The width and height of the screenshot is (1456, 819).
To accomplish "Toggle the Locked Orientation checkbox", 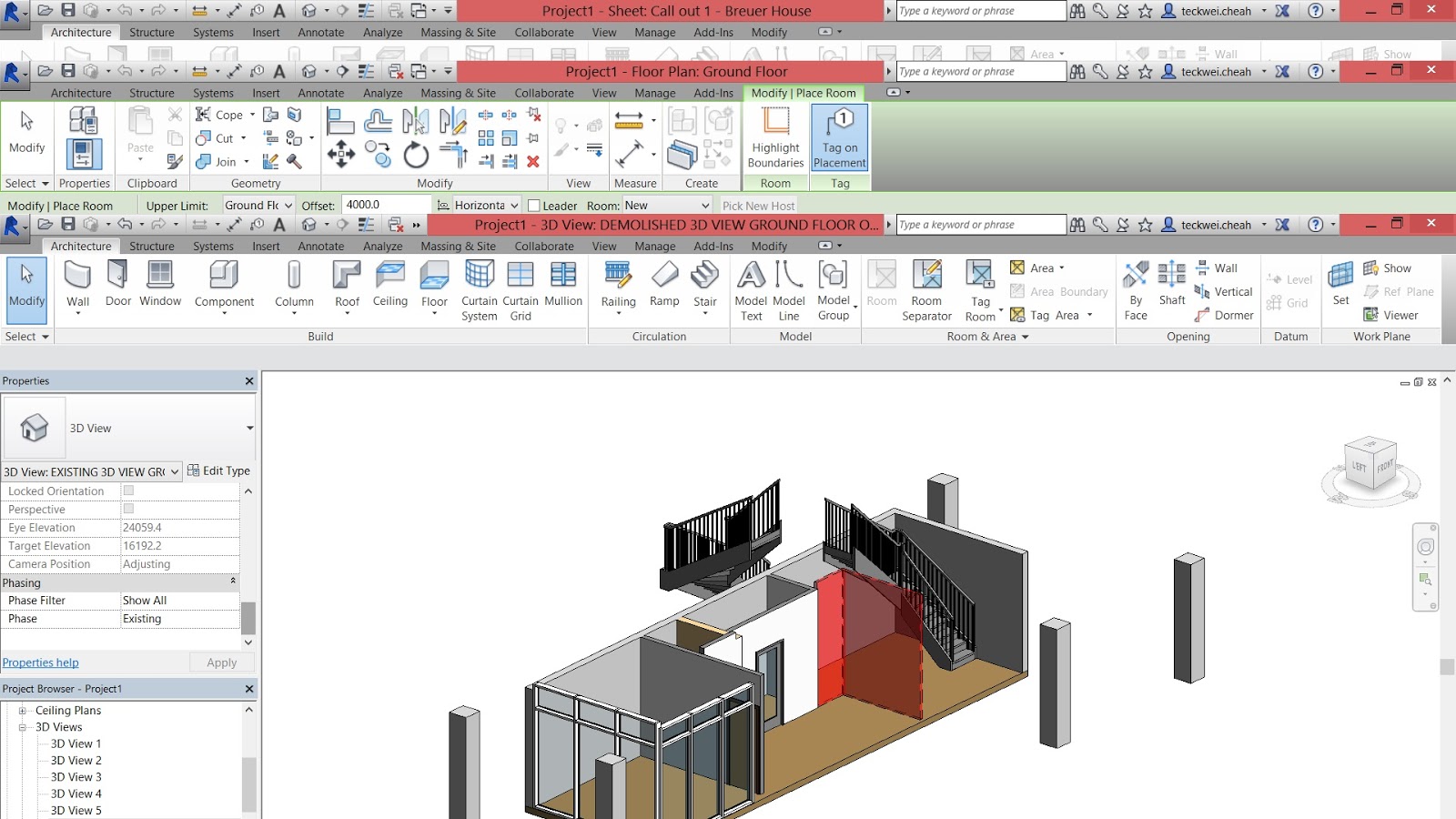I will click(128, 490).
